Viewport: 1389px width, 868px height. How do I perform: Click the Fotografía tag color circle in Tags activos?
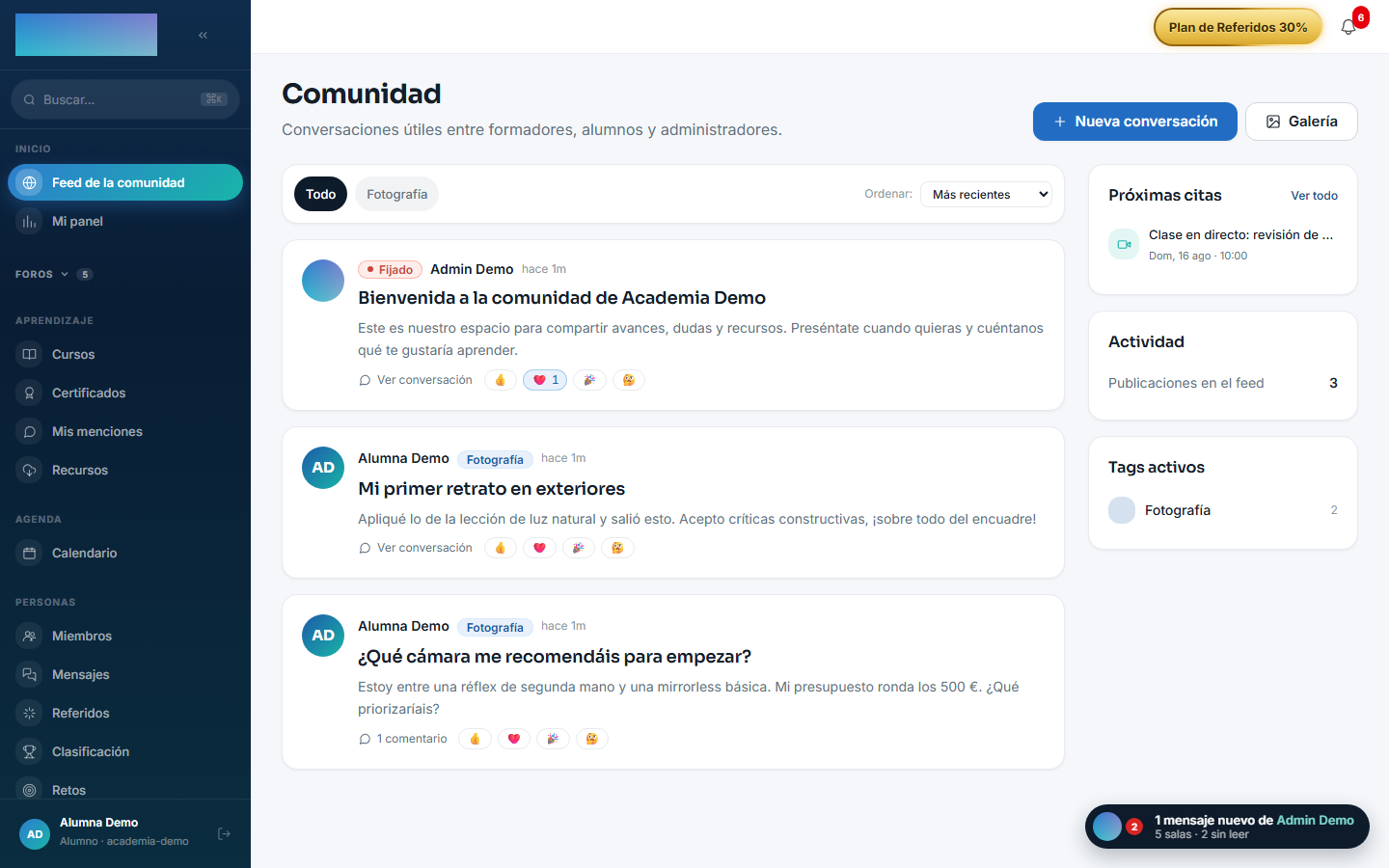coord(1122,510)
